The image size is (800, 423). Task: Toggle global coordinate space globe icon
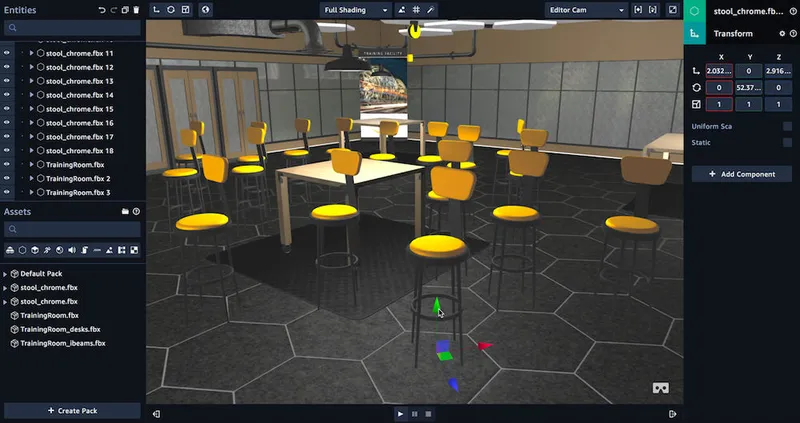pyautogui.click(x=205, y=10)
